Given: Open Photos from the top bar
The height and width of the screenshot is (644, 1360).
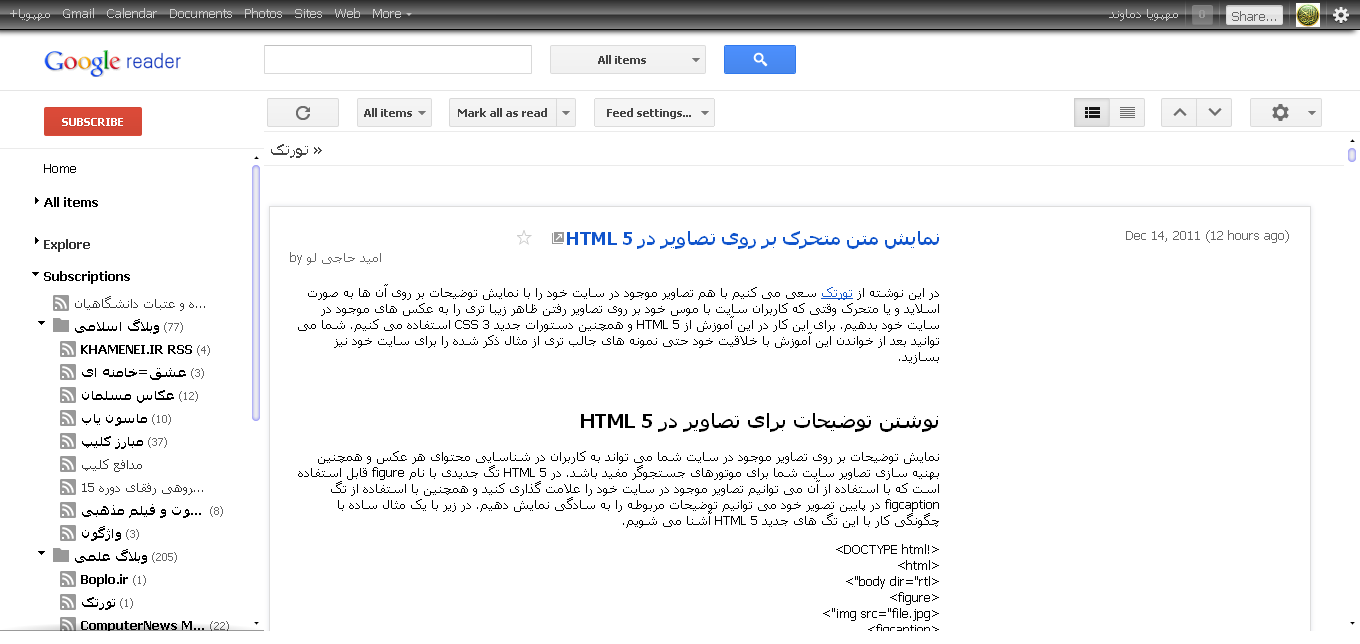Looking at the screenshot, I should tap(263, 14).
